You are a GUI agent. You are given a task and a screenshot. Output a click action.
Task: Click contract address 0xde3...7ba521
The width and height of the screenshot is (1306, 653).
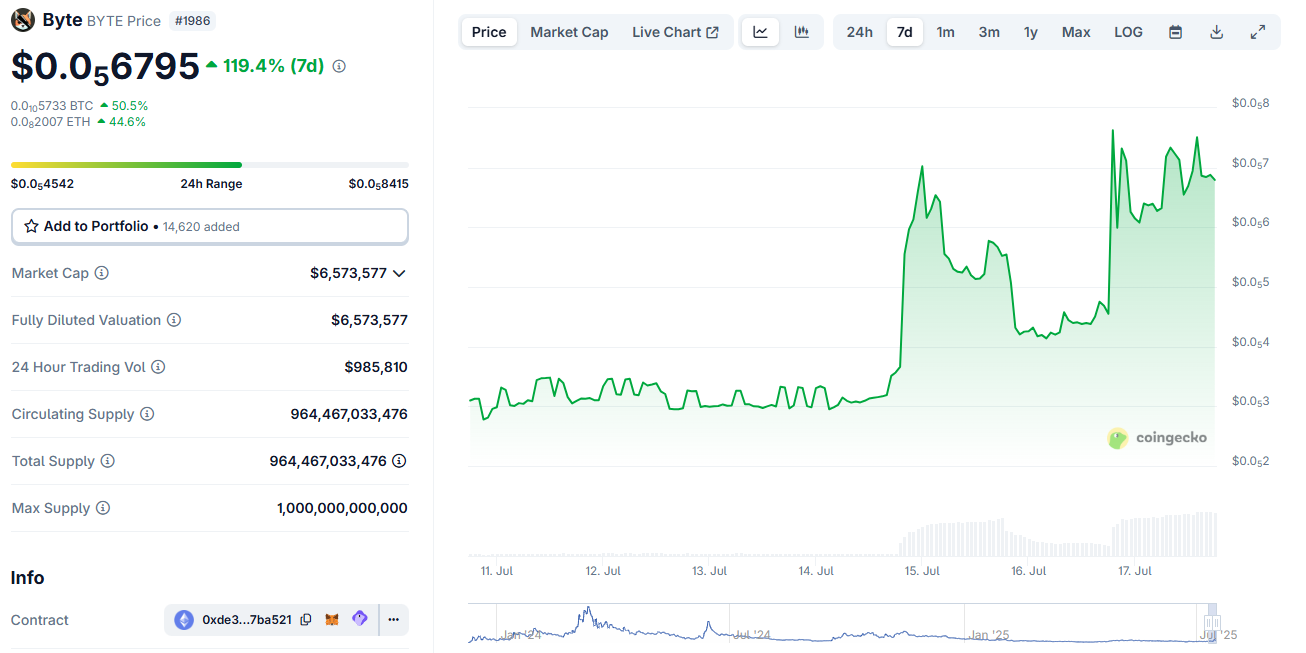[247, 620]
